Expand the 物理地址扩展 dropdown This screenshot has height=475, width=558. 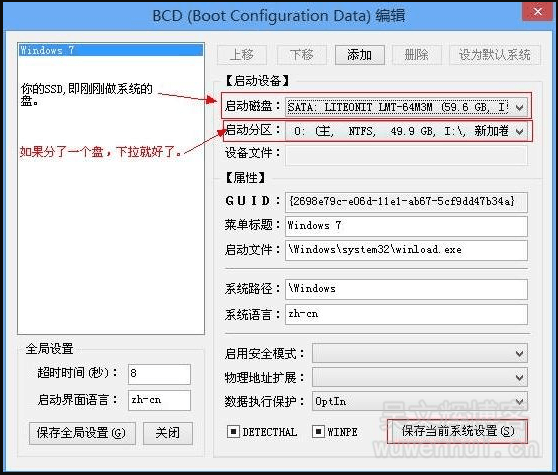click(x=420, y=377)
